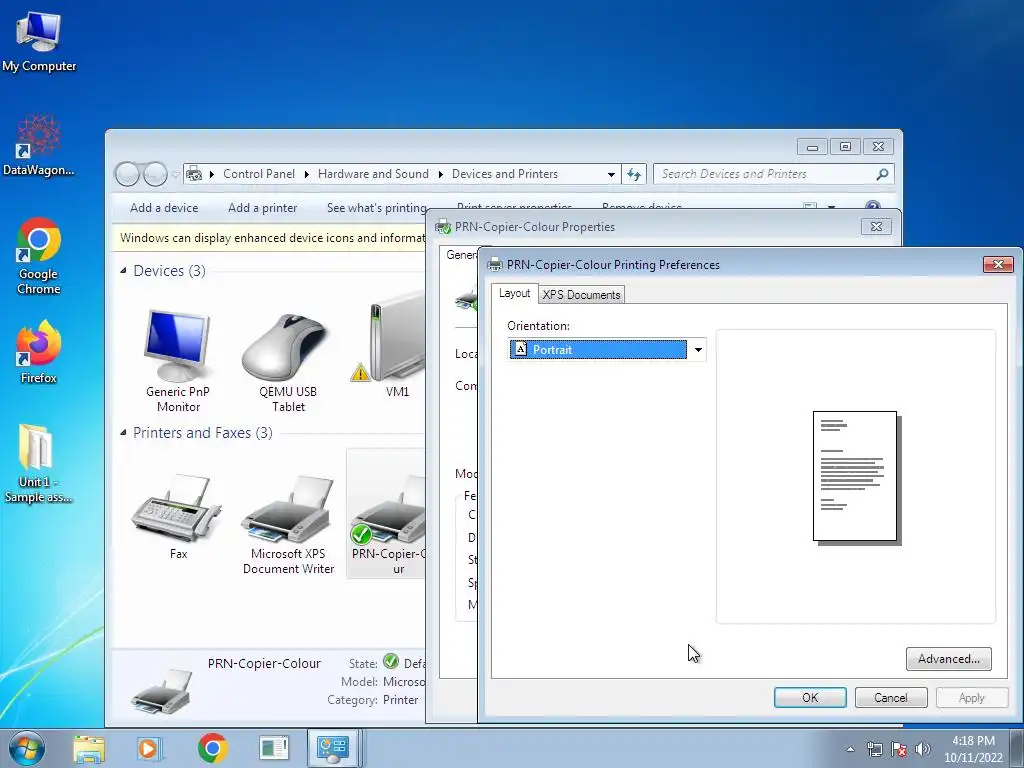This screenshot has width=1024, height=768.
Task: Click Control Panel in the breadcrumb
Action: 259,174
